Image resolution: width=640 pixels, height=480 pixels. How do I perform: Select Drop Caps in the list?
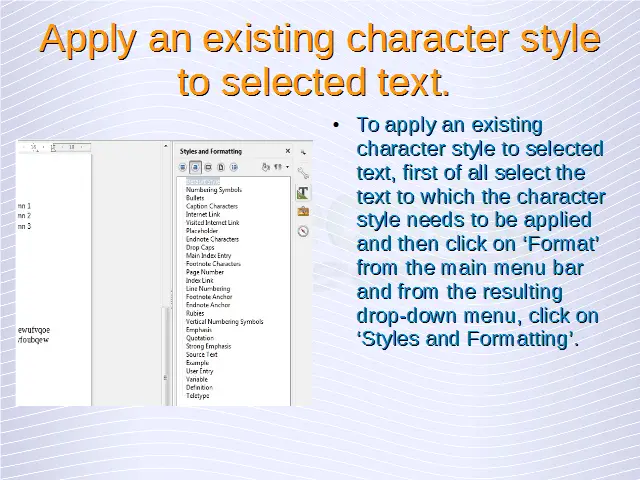(x=200, y=247)
